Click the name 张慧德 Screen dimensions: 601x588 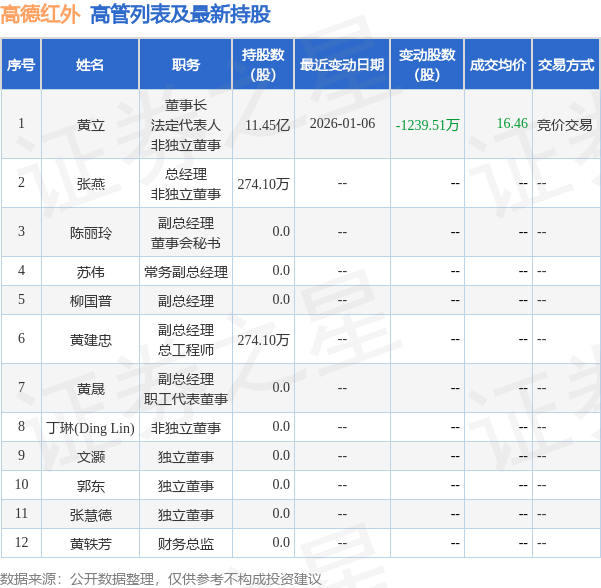point(91,515)
